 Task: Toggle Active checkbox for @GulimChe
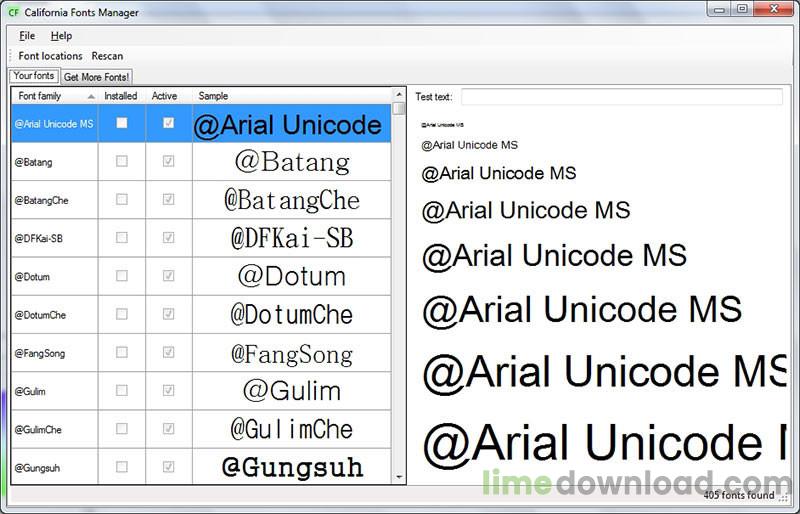pos(168,429)
